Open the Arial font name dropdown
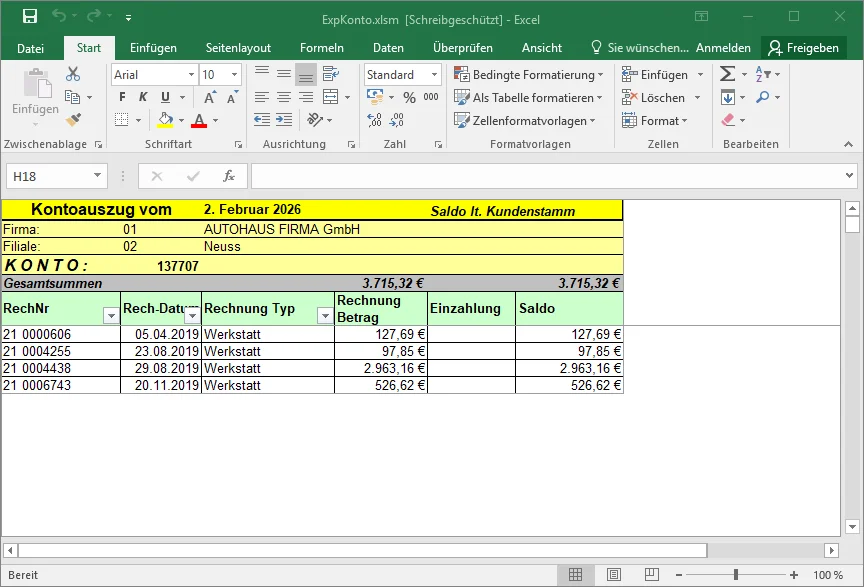Image resolution: width=864 pixels, height=587 pixels. 191,74
